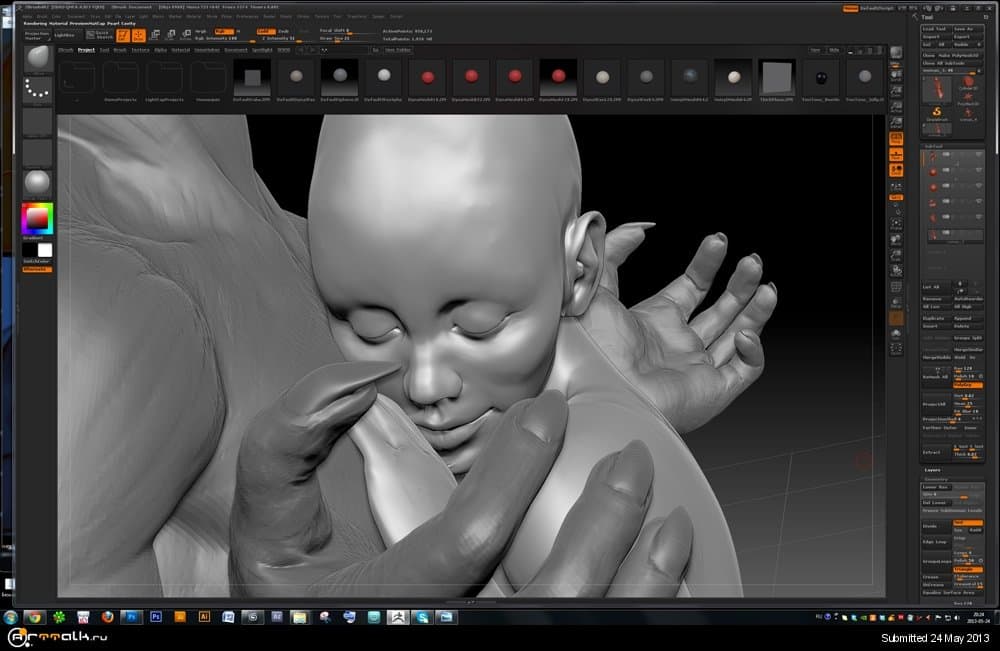Image resolution: width=1000 pixels, height=651 pixels.
Task: Switch to the Project tab in LightBox
Action: pyautogui.click(x=86, y=49)
